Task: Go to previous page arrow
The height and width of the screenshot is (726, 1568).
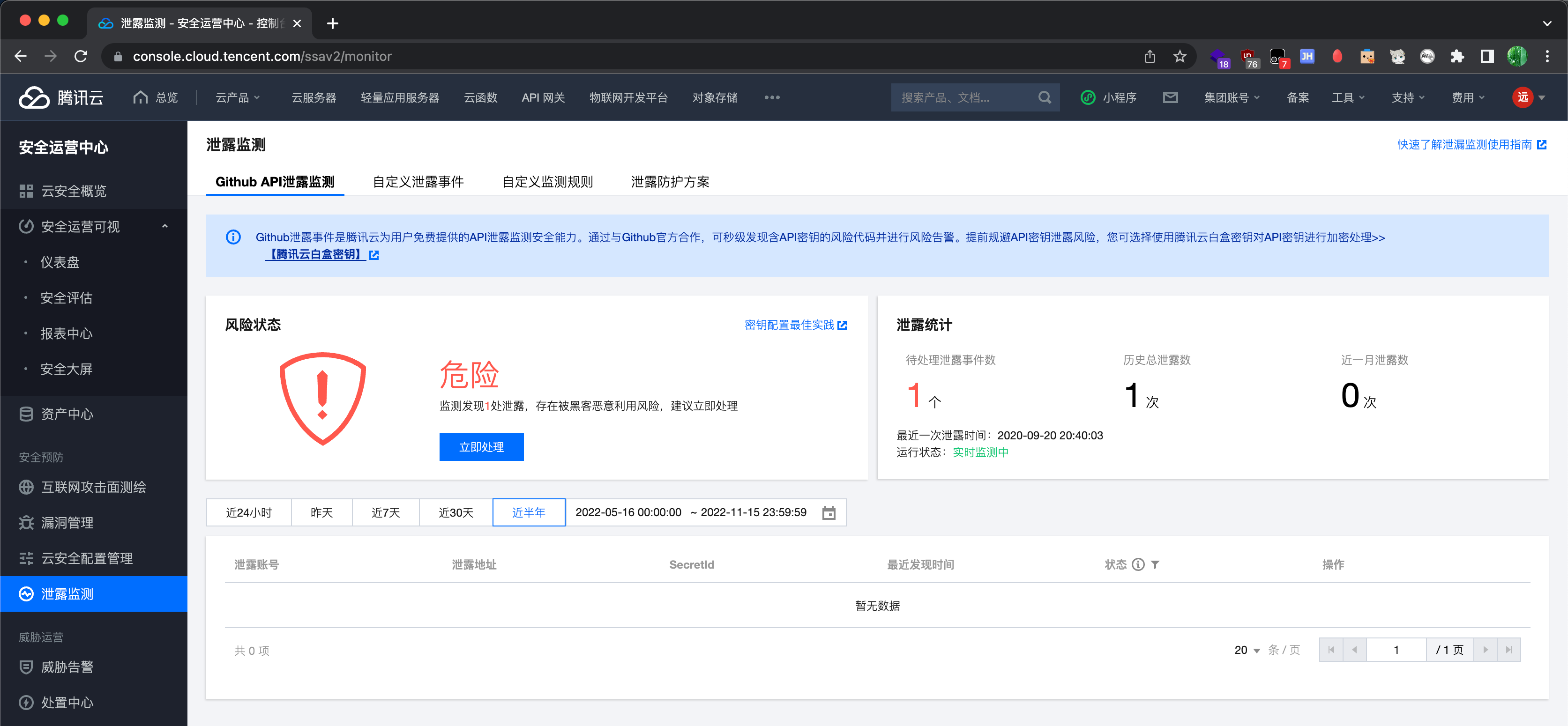Action: coord(1354,649)
